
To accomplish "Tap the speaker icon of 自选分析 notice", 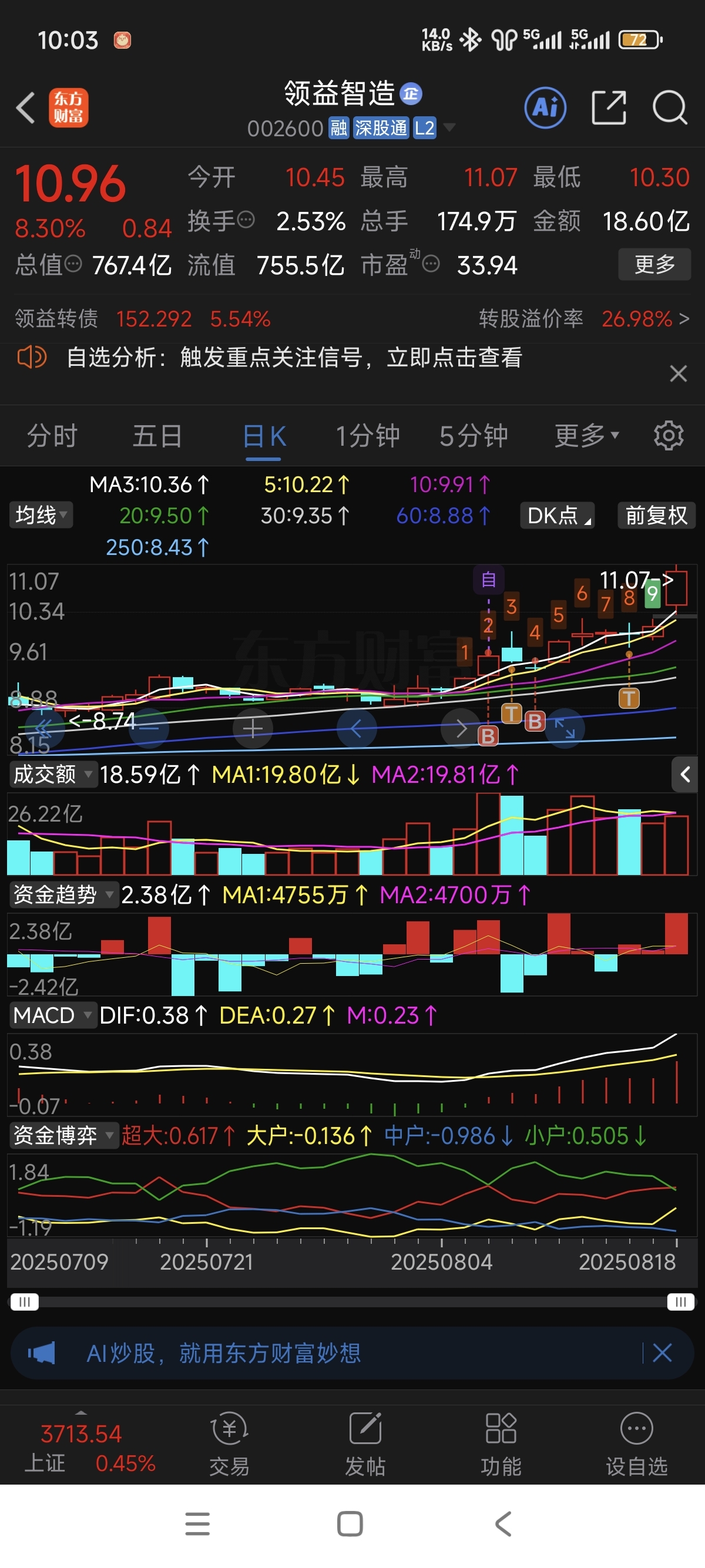I will 32,356.
